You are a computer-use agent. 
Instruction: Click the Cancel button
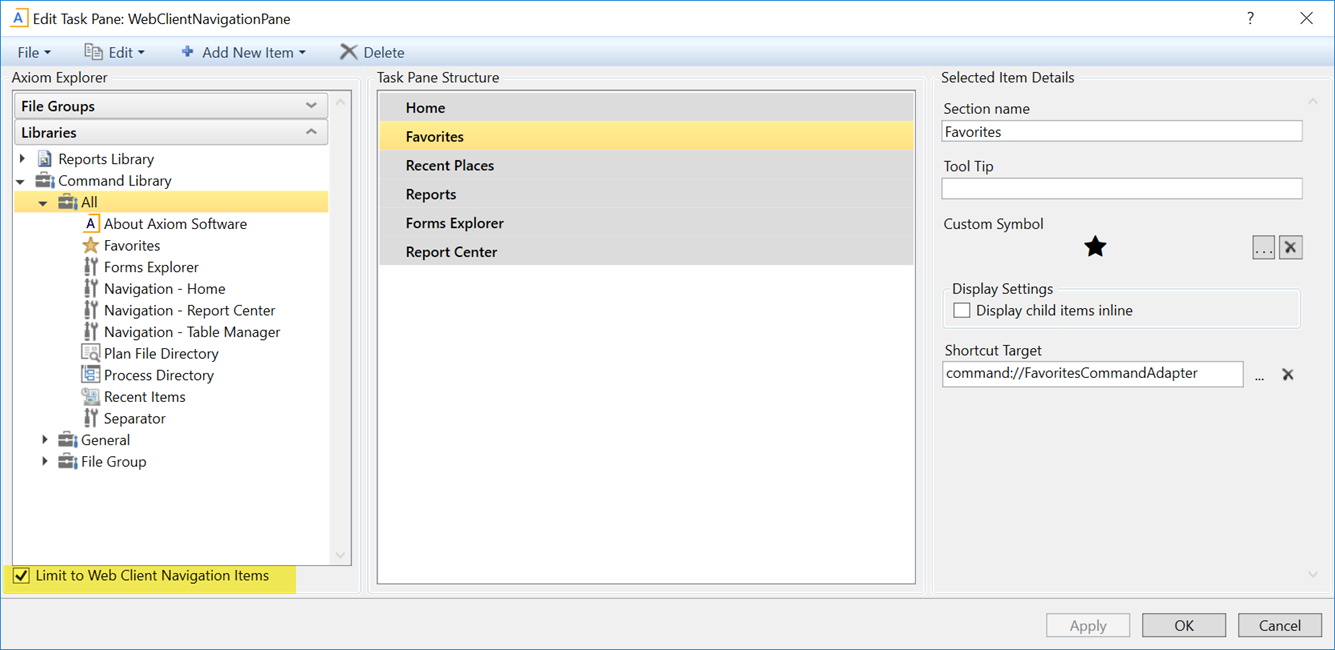[x=1279, y=625]
